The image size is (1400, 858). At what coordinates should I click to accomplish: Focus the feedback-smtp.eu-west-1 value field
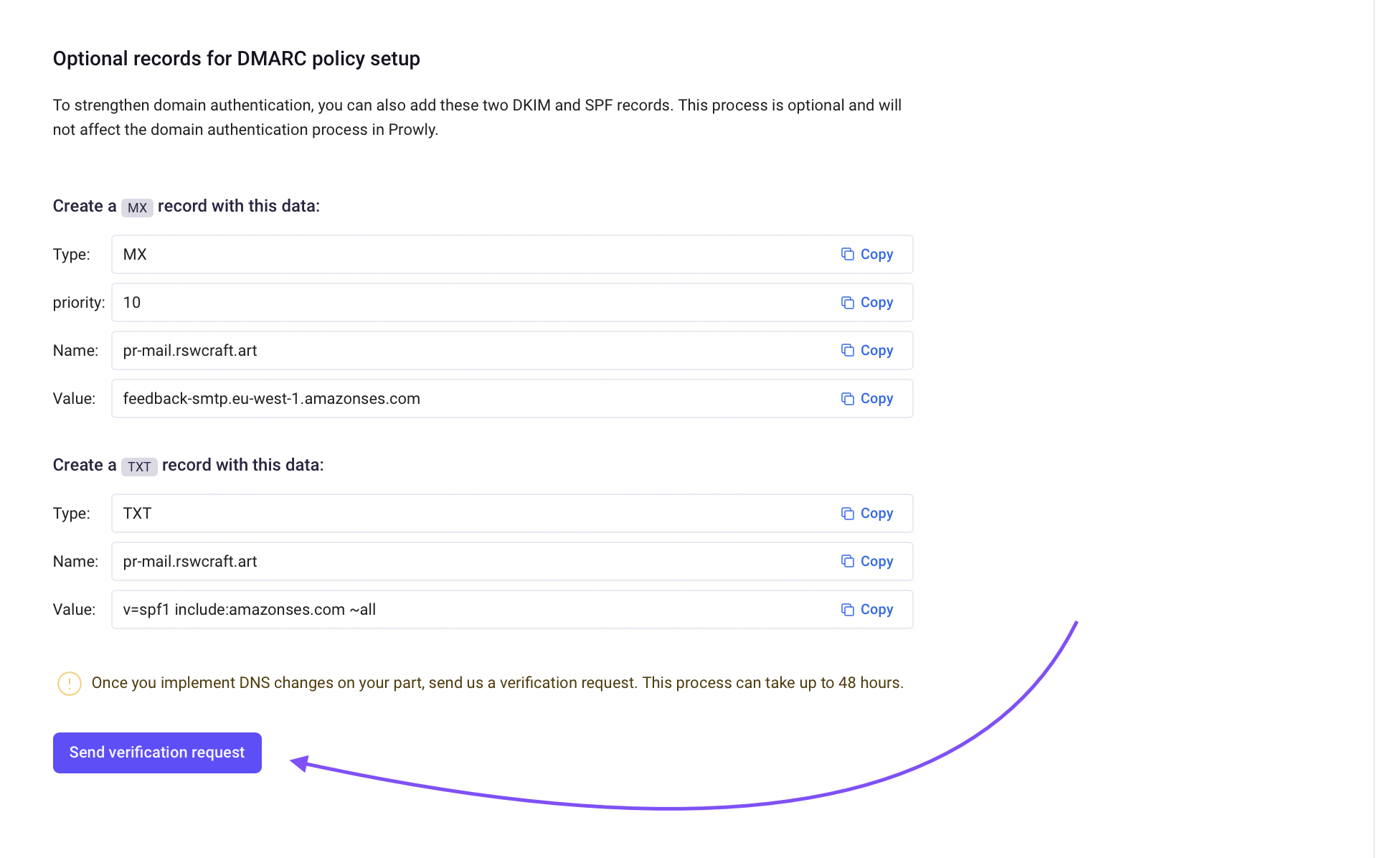[x=512, y=399]
